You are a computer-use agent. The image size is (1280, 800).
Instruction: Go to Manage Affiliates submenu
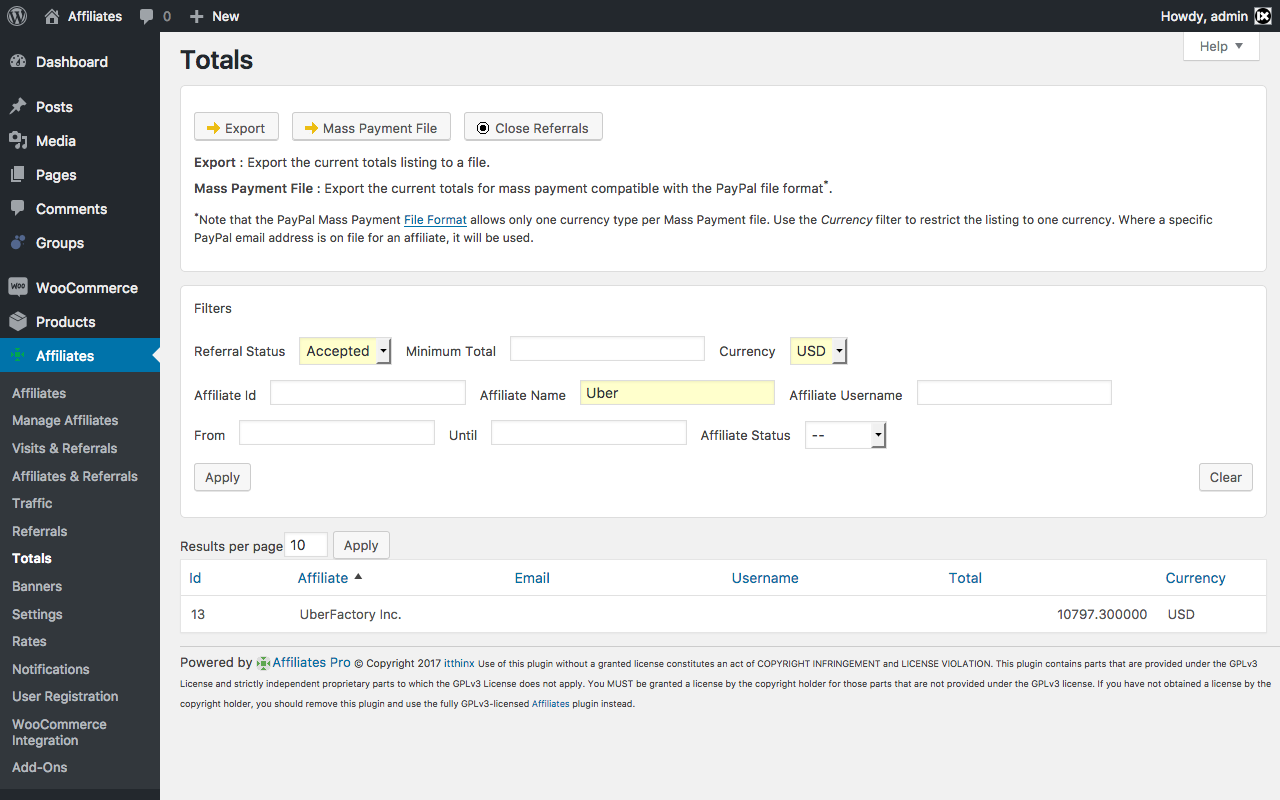pyautogui.click(x=65, y=421)
